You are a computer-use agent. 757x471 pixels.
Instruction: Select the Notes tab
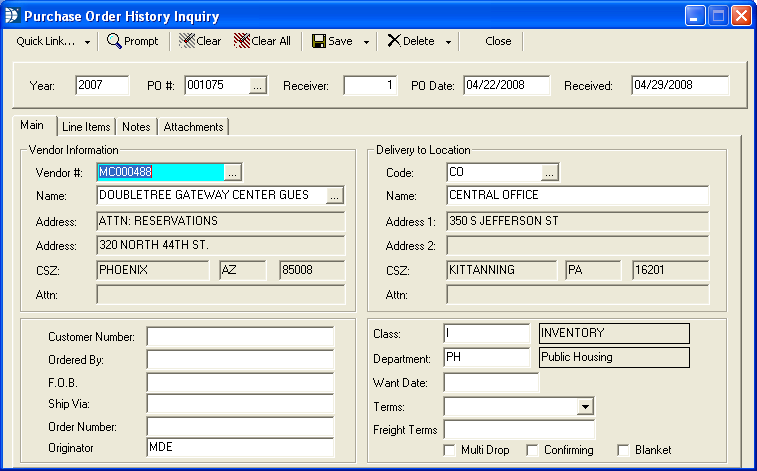point(136,127)
